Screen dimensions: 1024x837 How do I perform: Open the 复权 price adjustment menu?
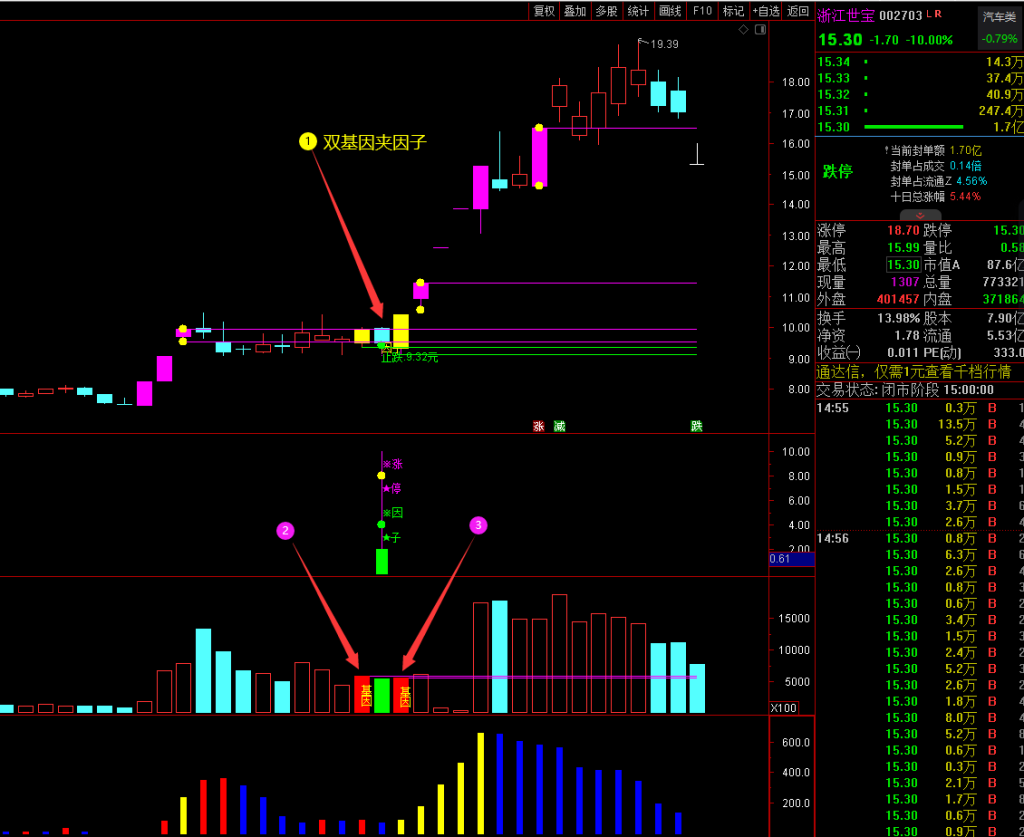click(544, 11)
